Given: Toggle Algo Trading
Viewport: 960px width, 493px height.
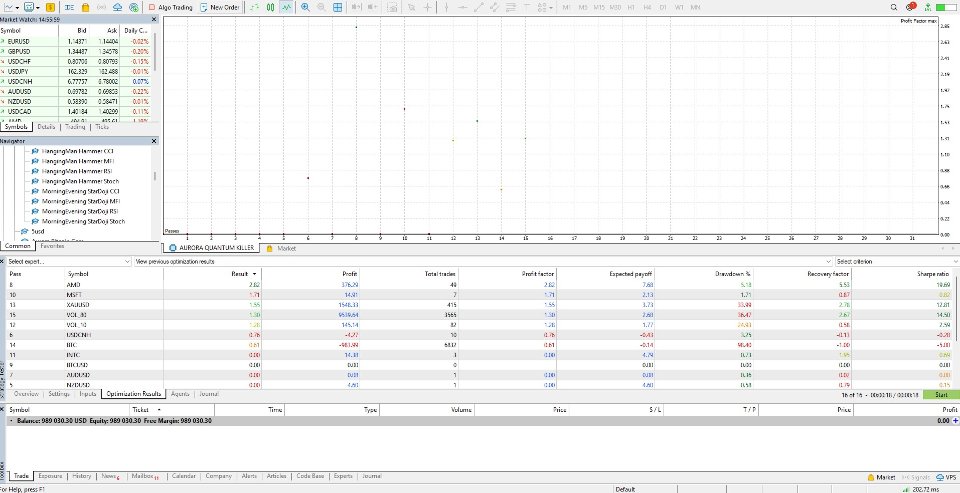Looking at the screenshot, I should [x=171, y=7].
